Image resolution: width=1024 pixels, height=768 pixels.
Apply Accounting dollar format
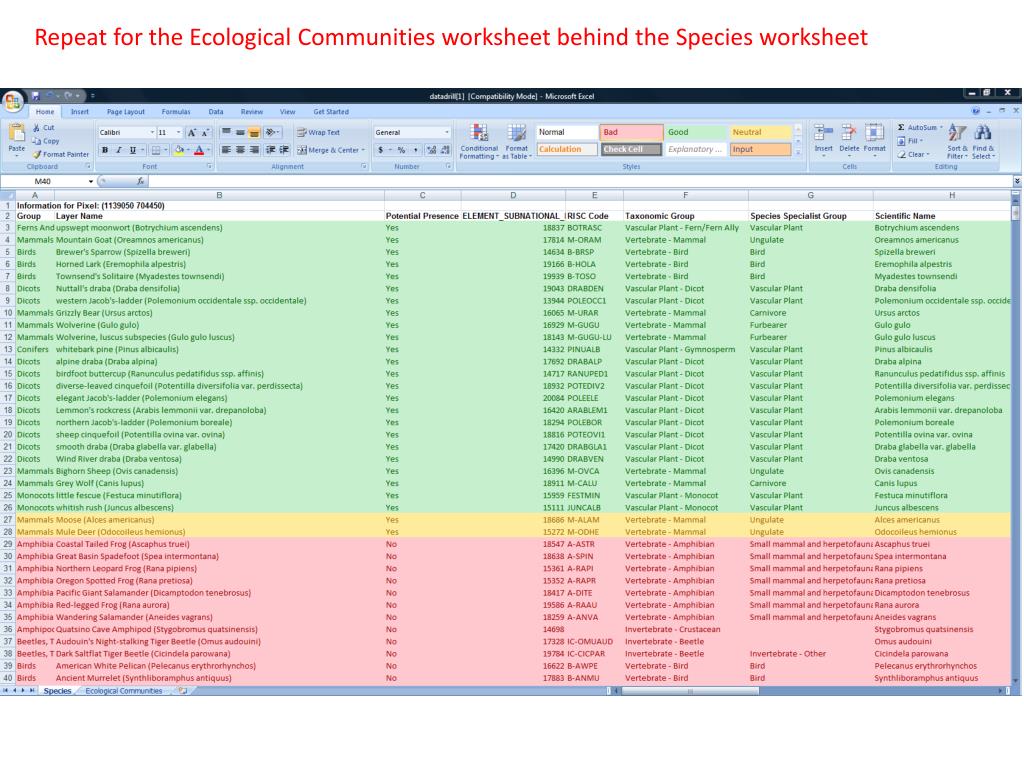click(x=381, y=150)
